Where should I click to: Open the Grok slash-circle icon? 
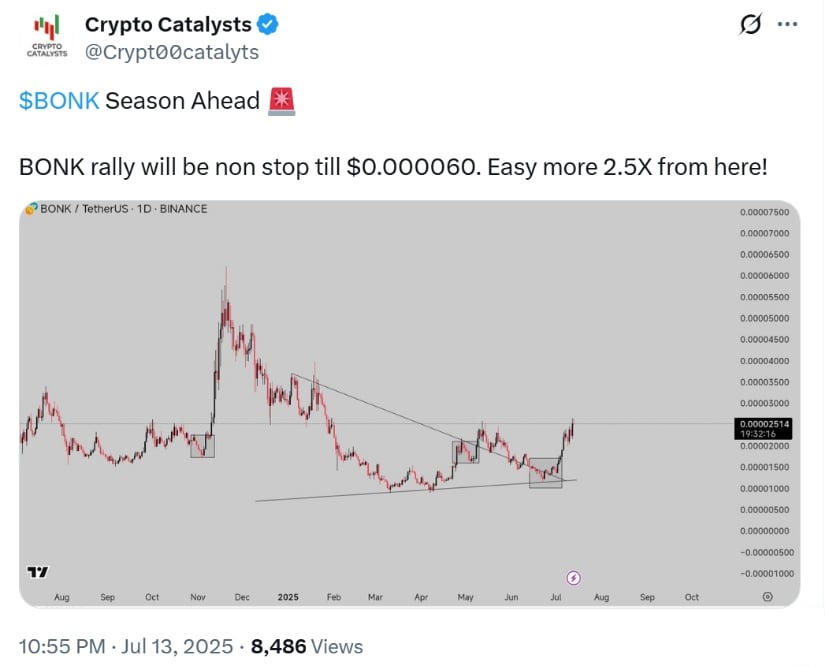(x=750, y=24)
